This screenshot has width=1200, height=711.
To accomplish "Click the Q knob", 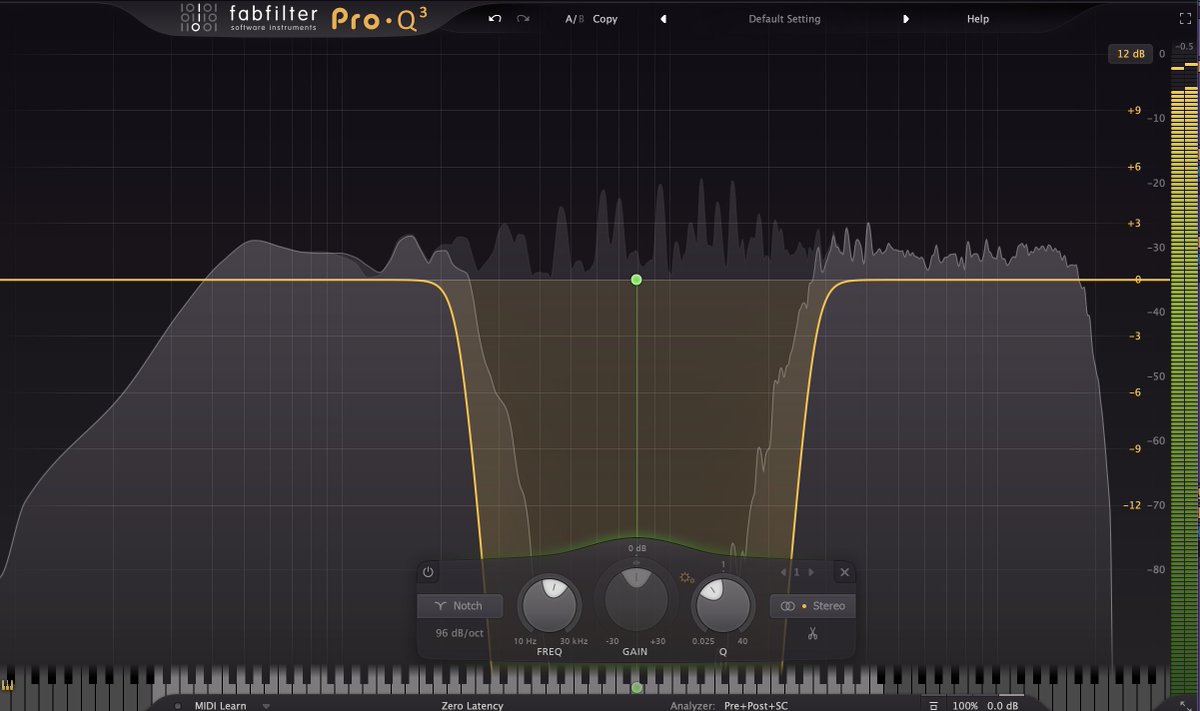I will click(722, 604).
